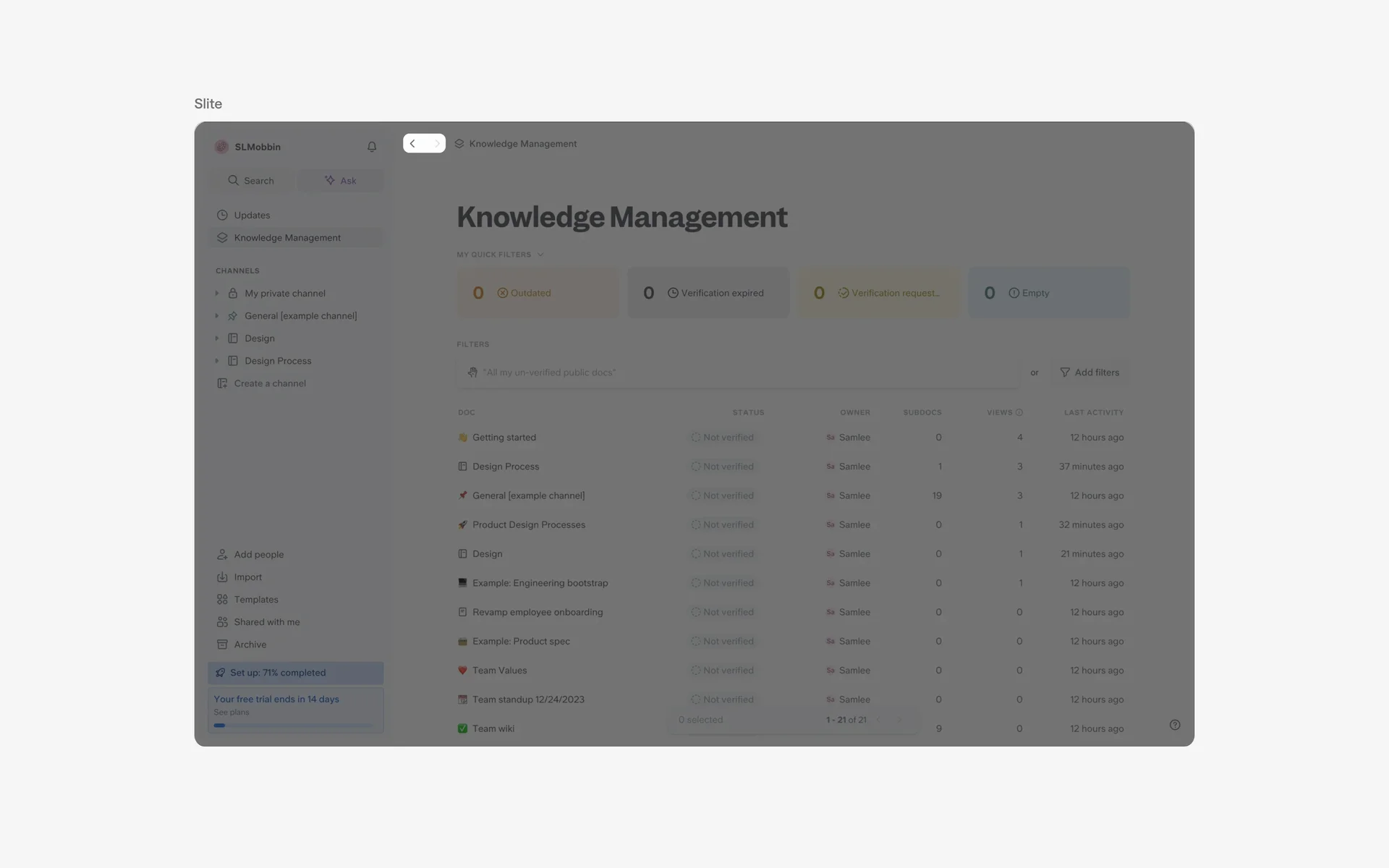Click the pin icon next to General example channel
The width and height of the screenshot is (1389, 868).
232,316
